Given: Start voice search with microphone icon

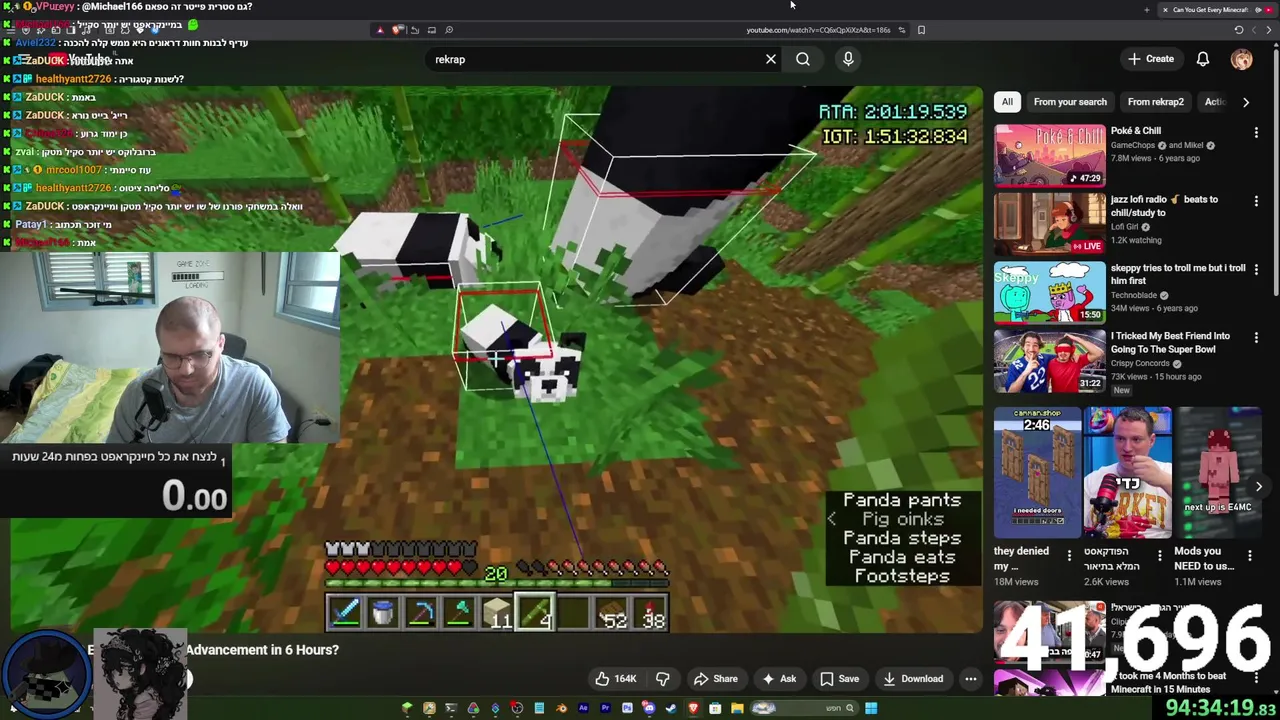Looking at the screenshot, I should click(x=848, y=59).
